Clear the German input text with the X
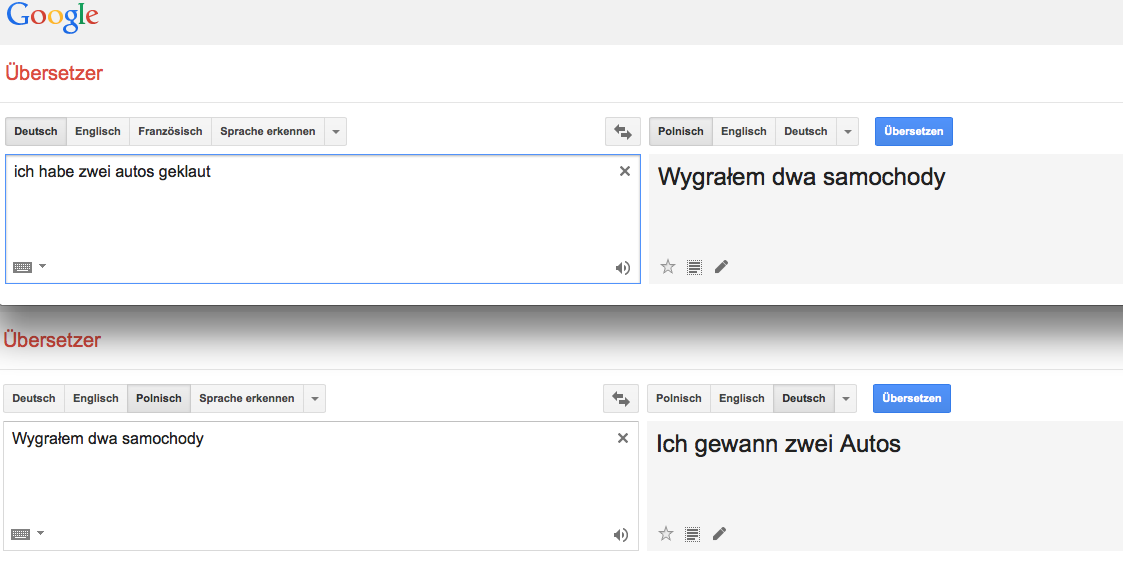 pyautogui.click(x=625, y=171)
